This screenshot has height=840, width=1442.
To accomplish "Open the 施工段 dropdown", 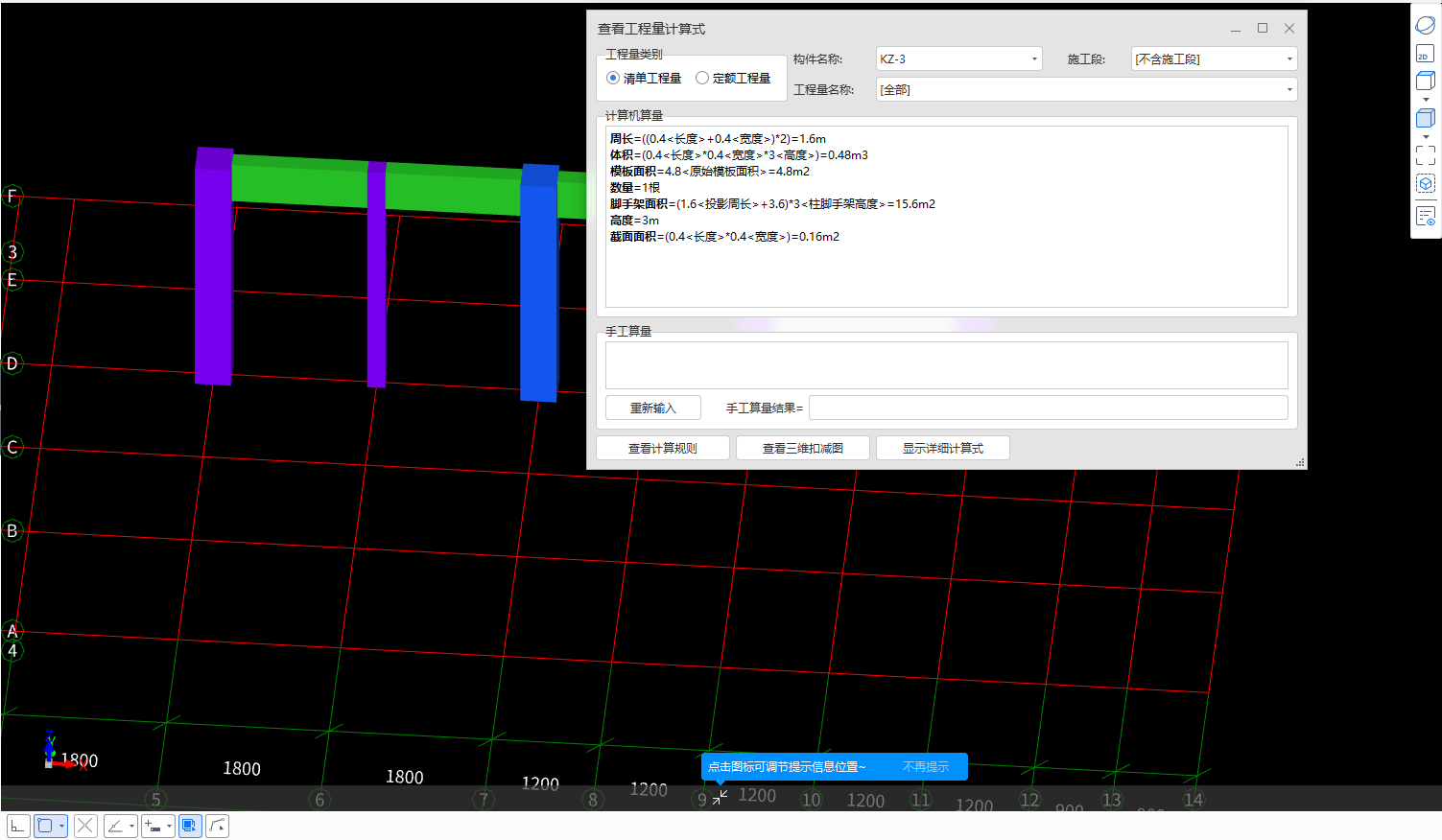I will pyautogui.click(x=1214, y=58).
